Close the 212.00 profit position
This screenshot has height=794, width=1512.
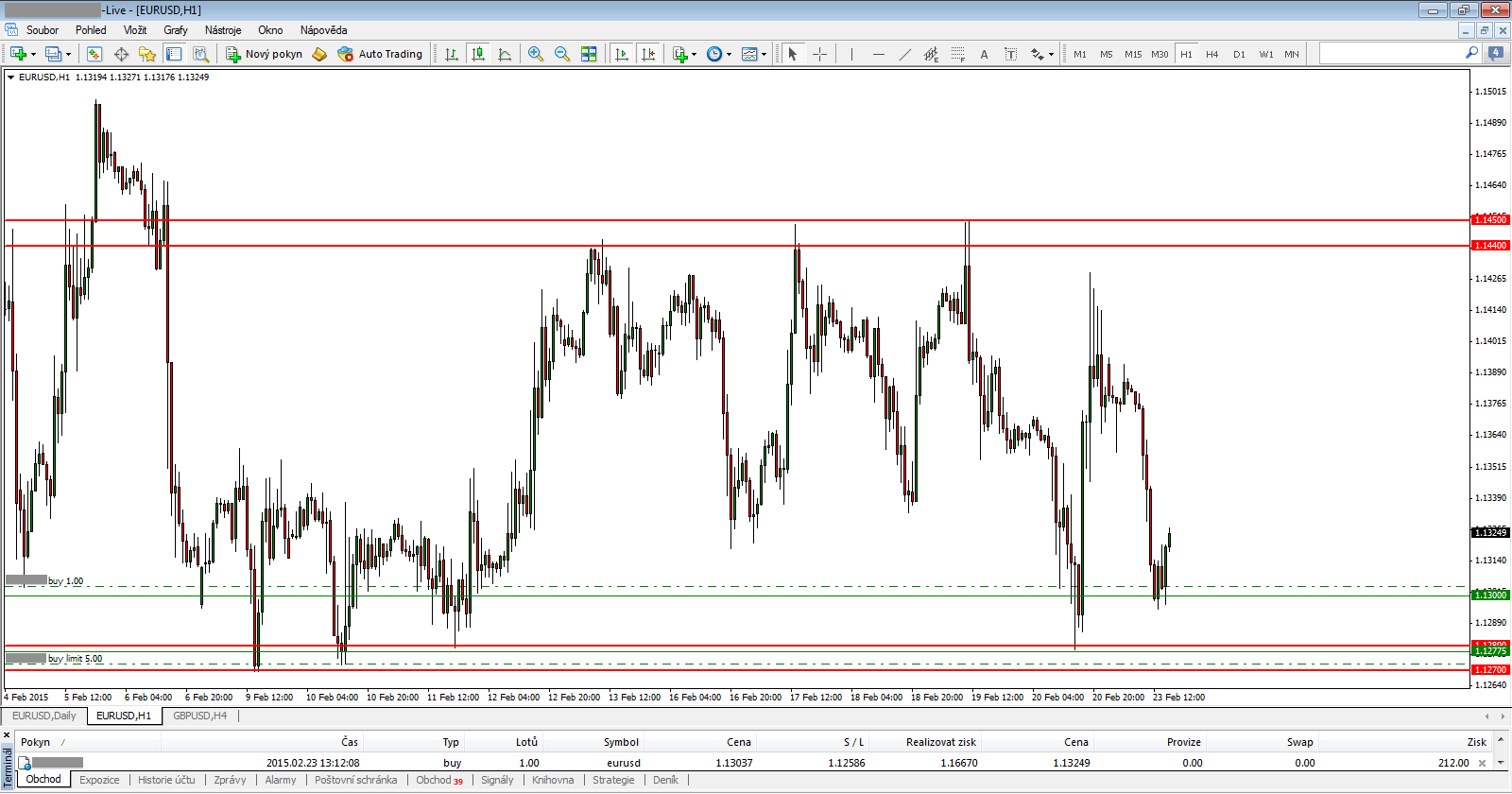click(x=1482, y=763)
